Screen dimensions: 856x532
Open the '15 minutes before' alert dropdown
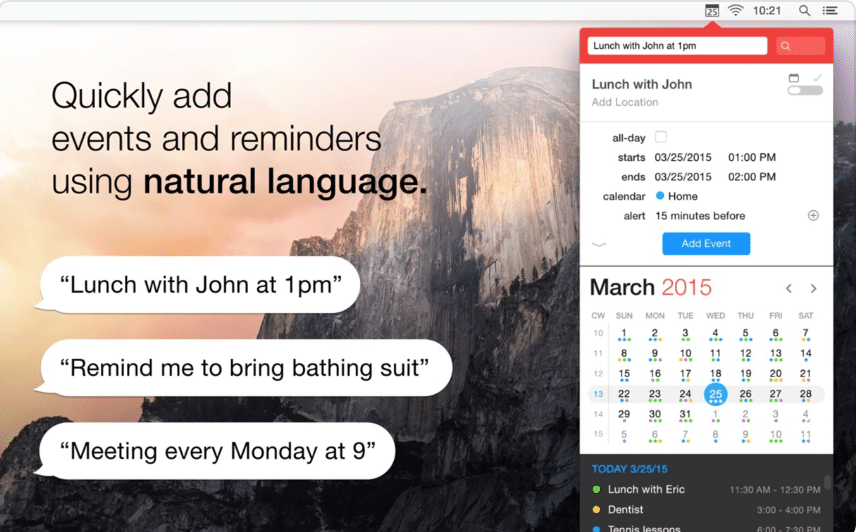[700, 216]
